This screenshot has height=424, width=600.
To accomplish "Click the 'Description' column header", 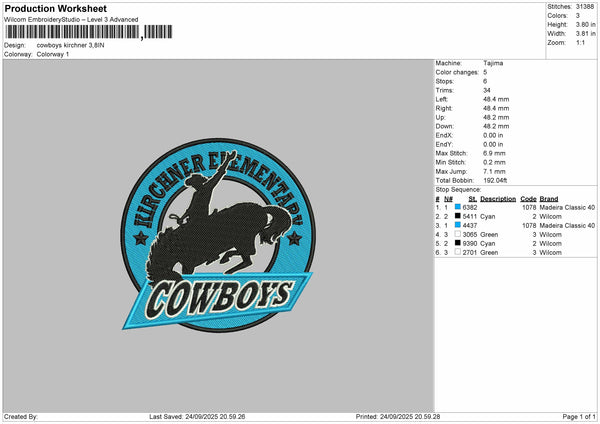I will click(x=498, y=199).
